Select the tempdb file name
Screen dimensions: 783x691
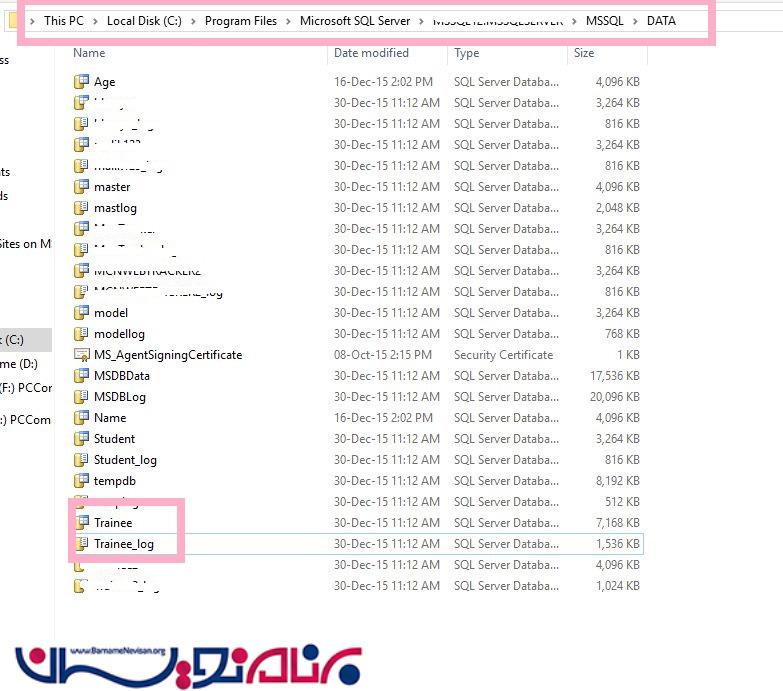pos(115,481)
